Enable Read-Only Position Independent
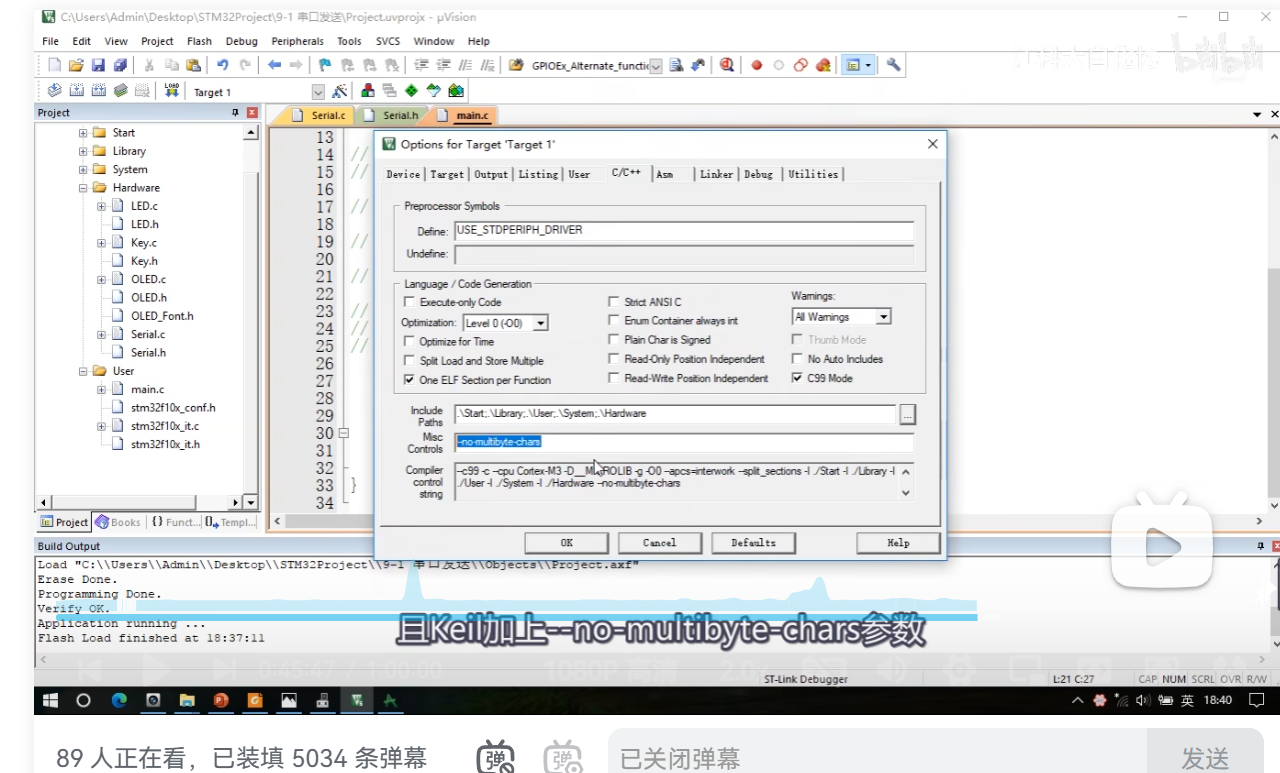The height and width of the screenshot is (773, 1280). tap(614, 359)
